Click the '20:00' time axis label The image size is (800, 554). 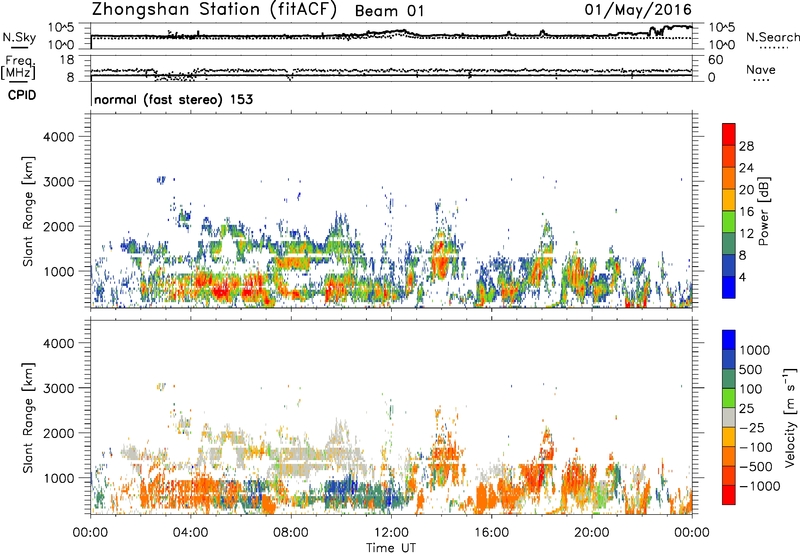point(592,533)
